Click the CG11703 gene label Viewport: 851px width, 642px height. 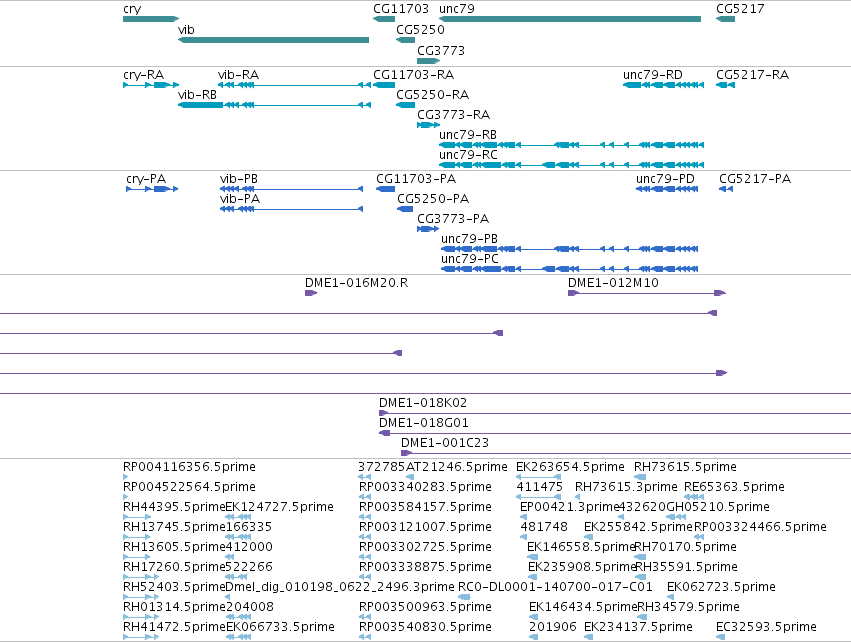[x=401, y=9]
